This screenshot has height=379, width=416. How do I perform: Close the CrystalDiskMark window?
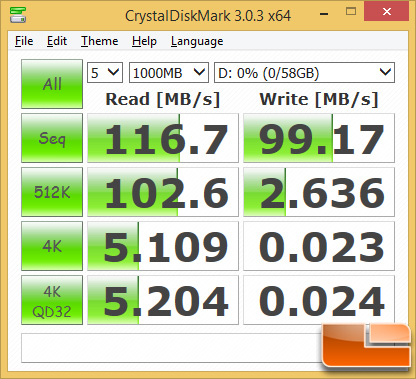pyautogui.click(x=387, y=12)
